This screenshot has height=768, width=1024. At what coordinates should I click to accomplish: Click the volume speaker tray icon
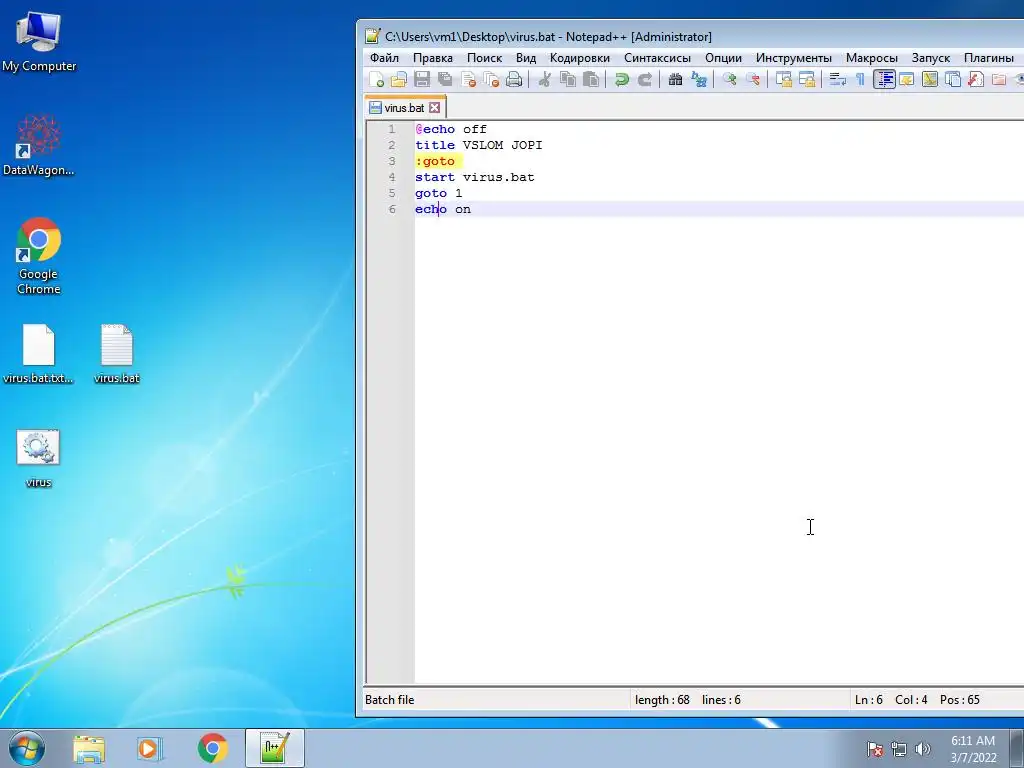pos(923,749)
